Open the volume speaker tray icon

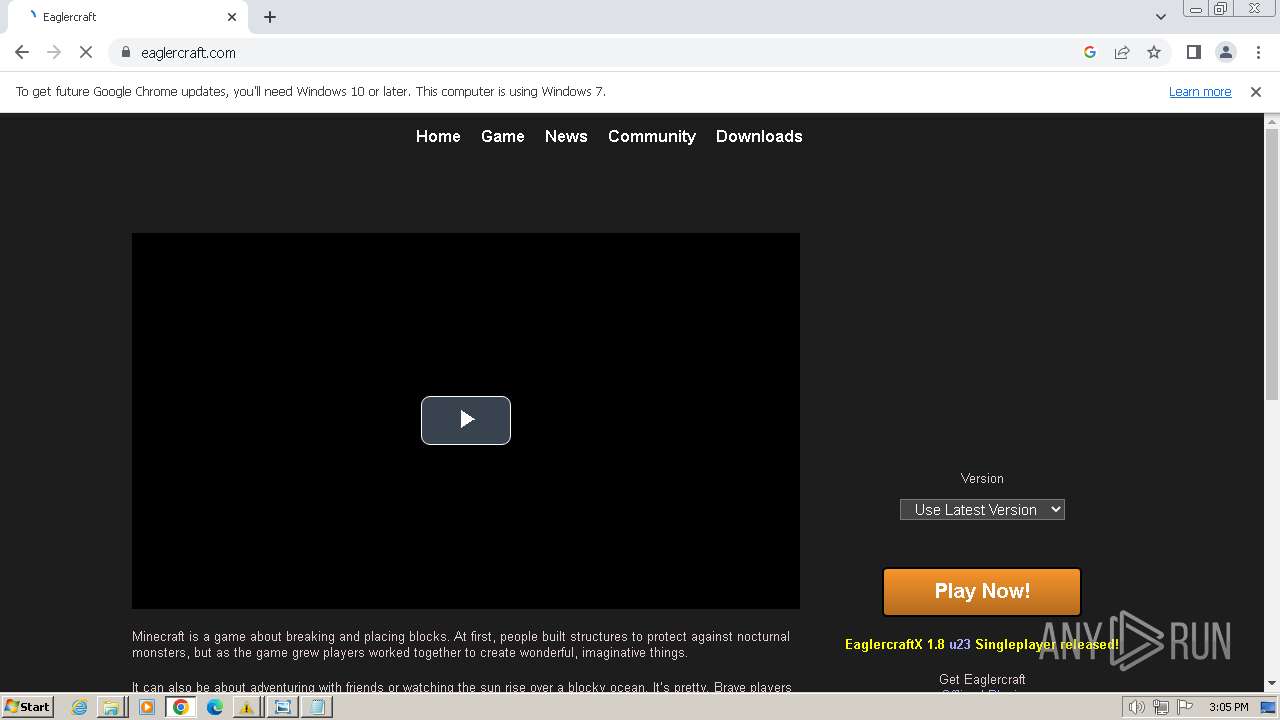click(1136, 707)
